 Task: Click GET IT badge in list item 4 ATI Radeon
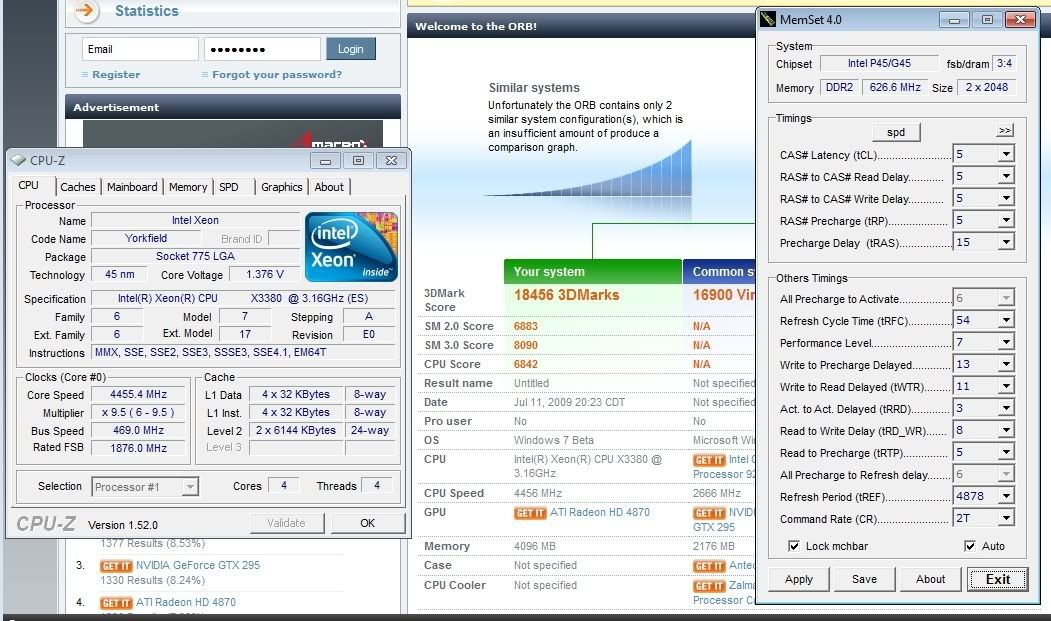point(116,603)
